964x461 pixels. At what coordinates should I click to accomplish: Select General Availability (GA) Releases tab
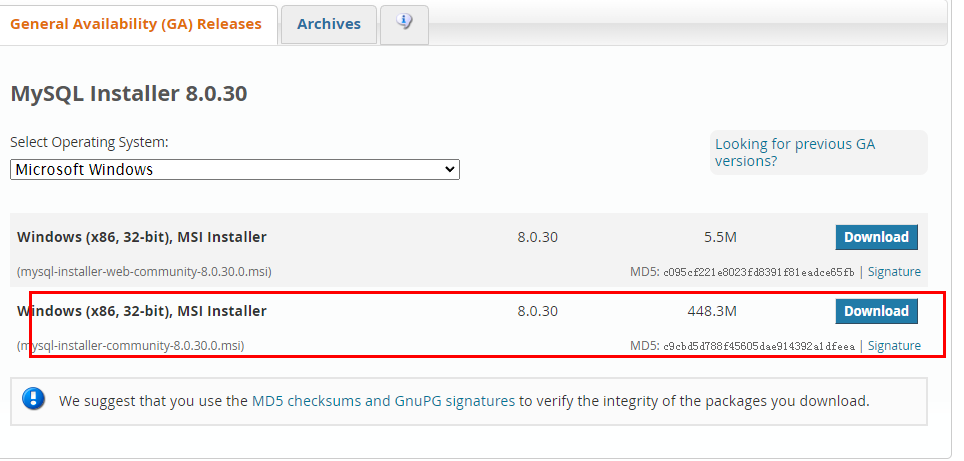136,25
